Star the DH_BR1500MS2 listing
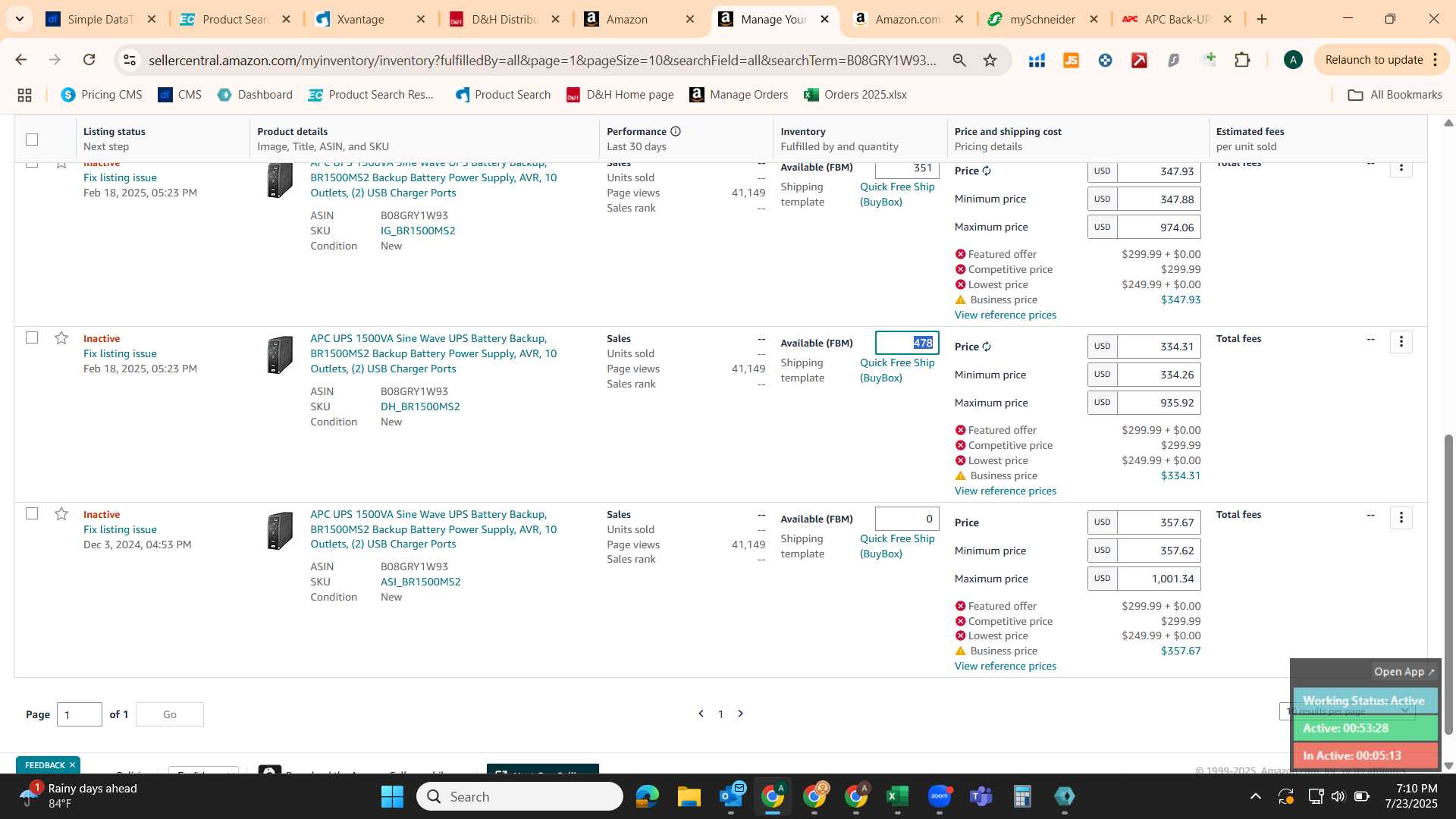Viewport: 1456px width, 819px height. 61,338
